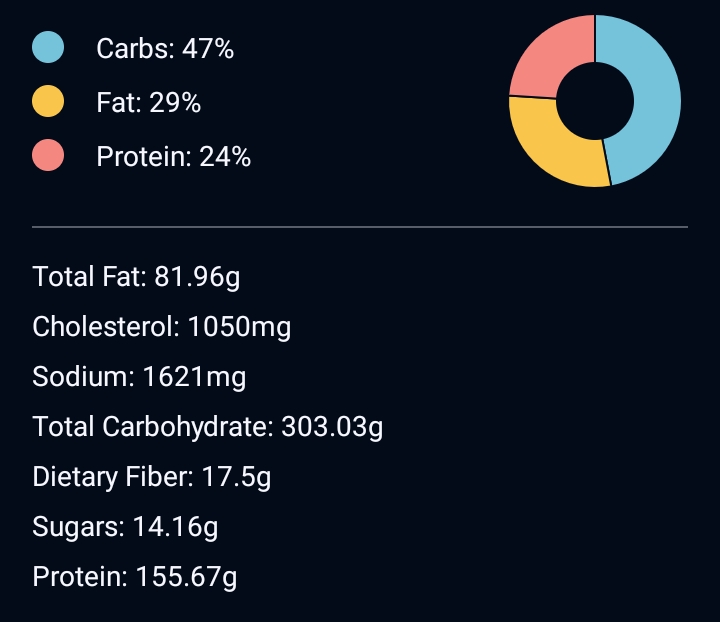The width and height of the screenshot is (720, 622).
Task: Click the Dietary Fiber: 17.5g row
Action: click(152, 477)
